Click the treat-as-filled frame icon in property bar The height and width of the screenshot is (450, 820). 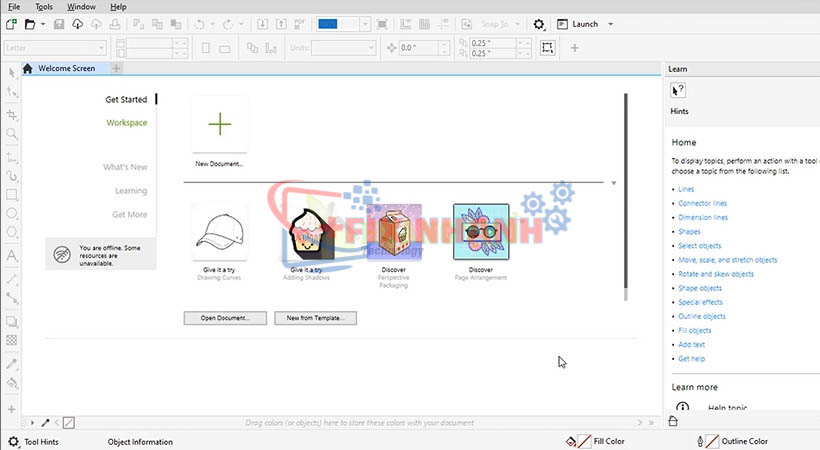[x=548, y=48]
